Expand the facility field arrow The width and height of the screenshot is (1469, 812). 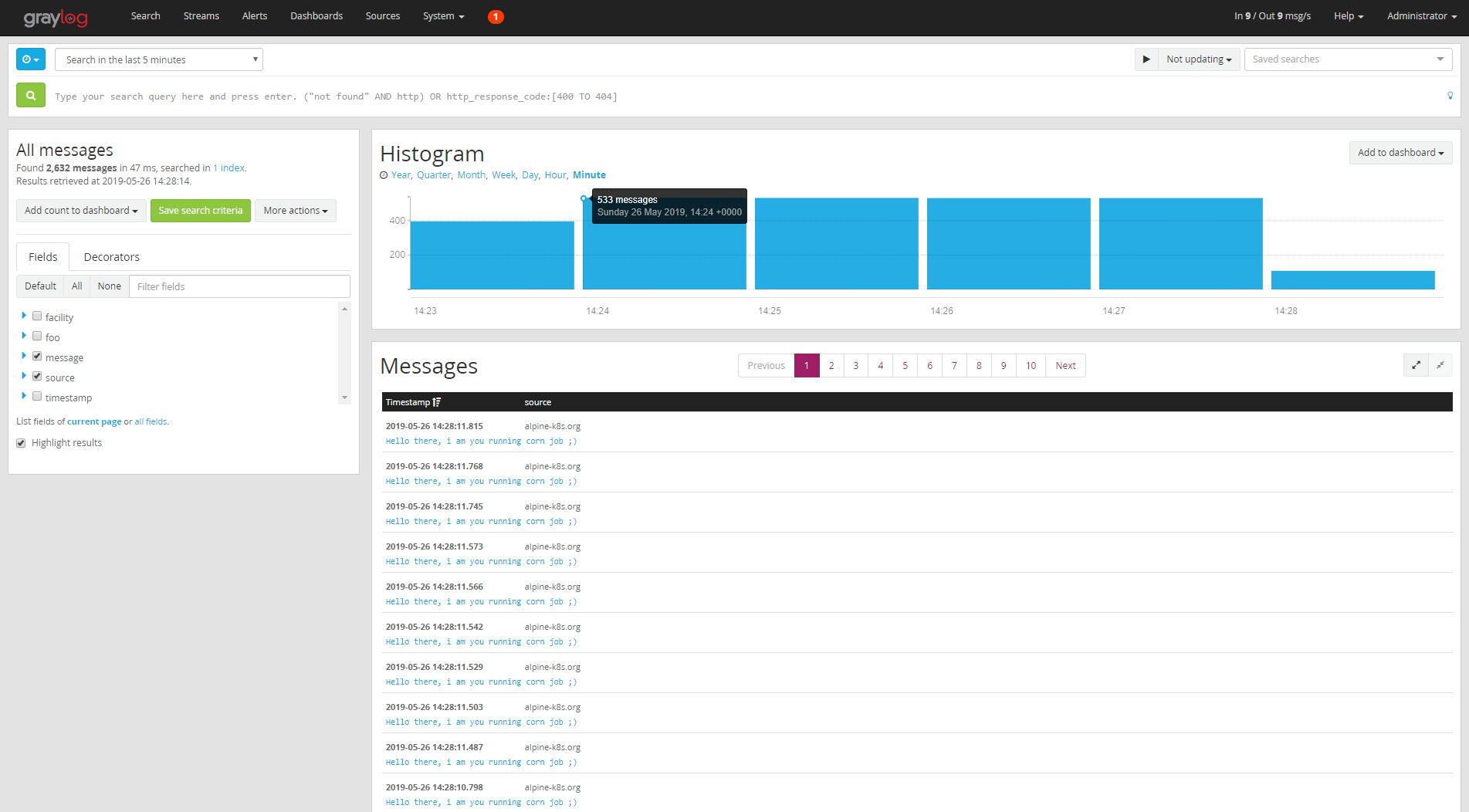(x=24, y=316)
